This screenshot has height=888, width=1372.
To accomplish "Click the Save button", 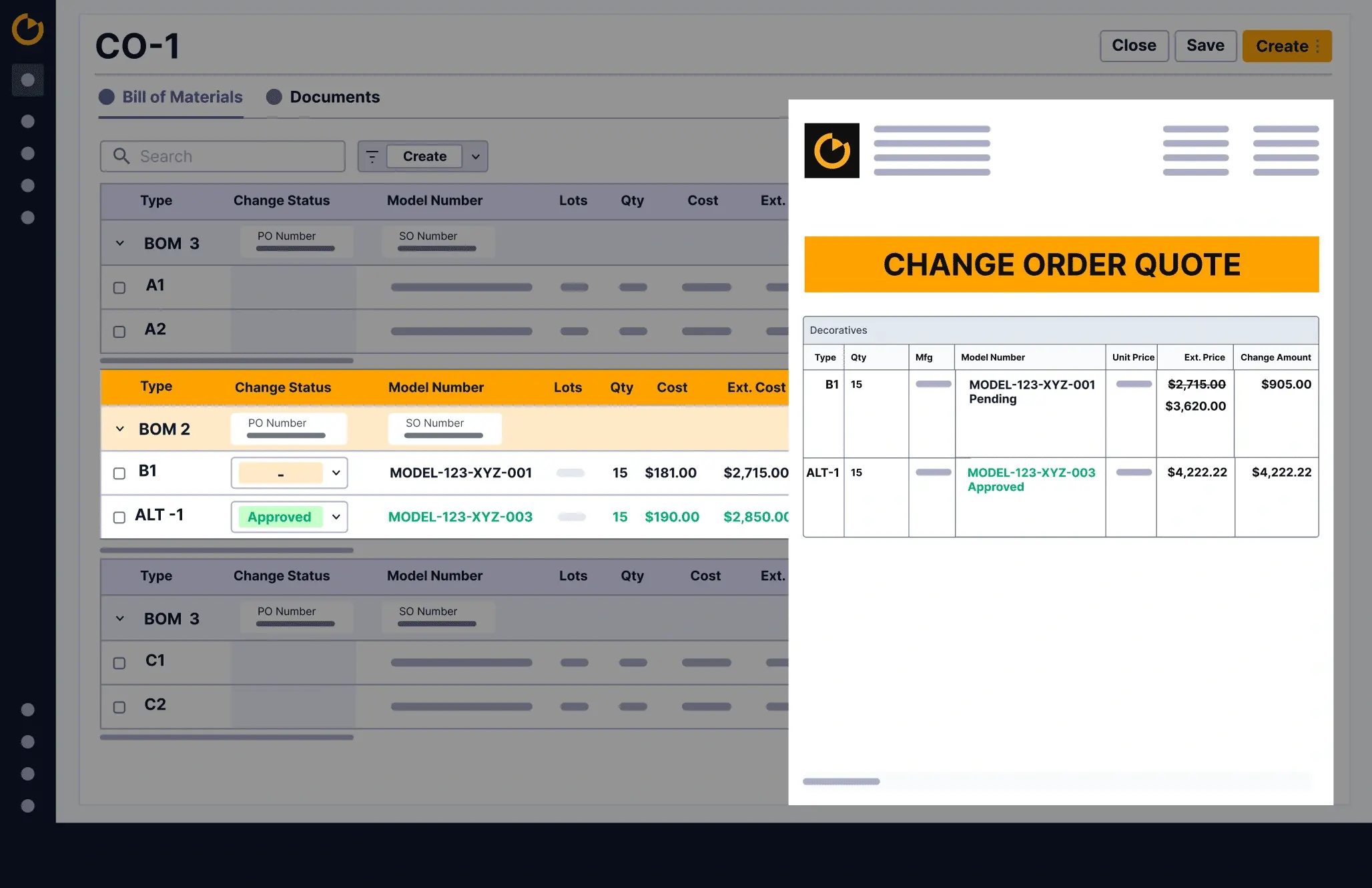I will [1205, 45].
